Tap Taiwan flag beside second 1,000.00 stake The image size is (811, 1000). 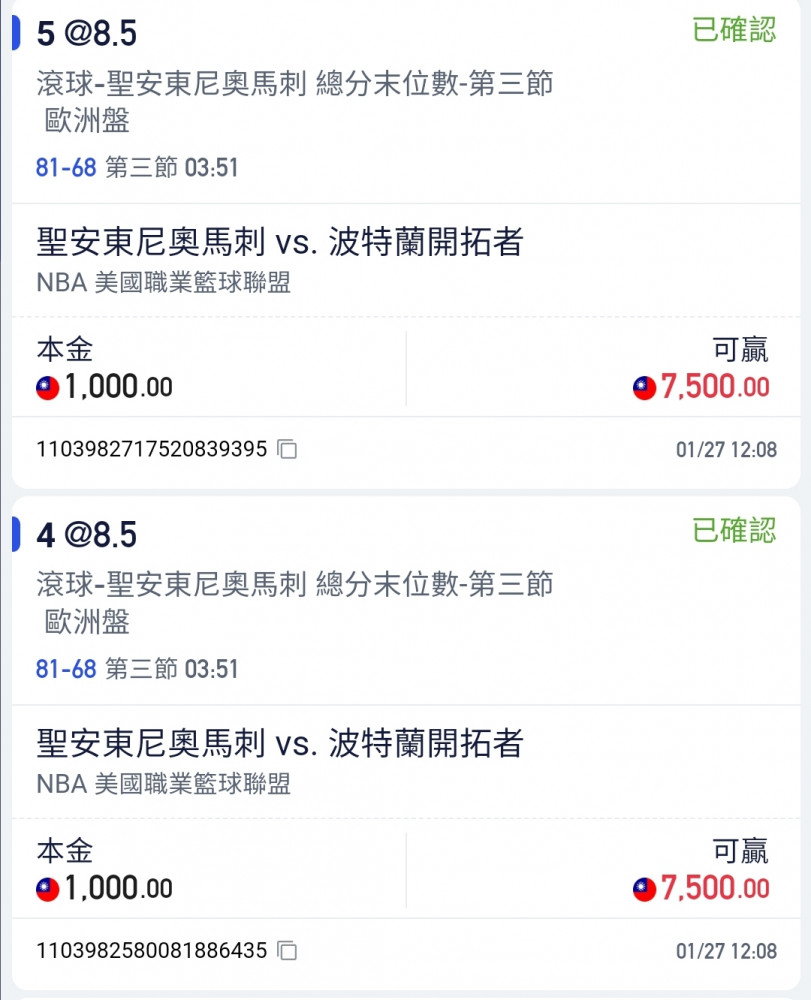48,889
